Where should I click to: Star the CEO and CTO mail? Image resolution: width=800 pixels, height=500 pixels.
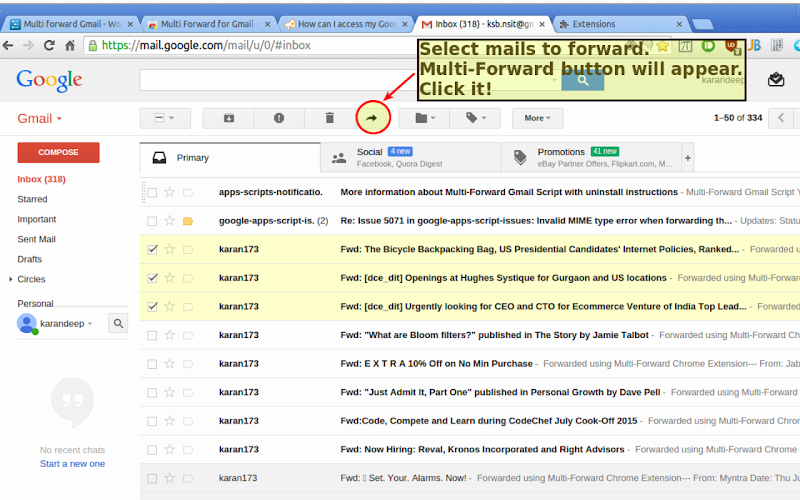170,307
